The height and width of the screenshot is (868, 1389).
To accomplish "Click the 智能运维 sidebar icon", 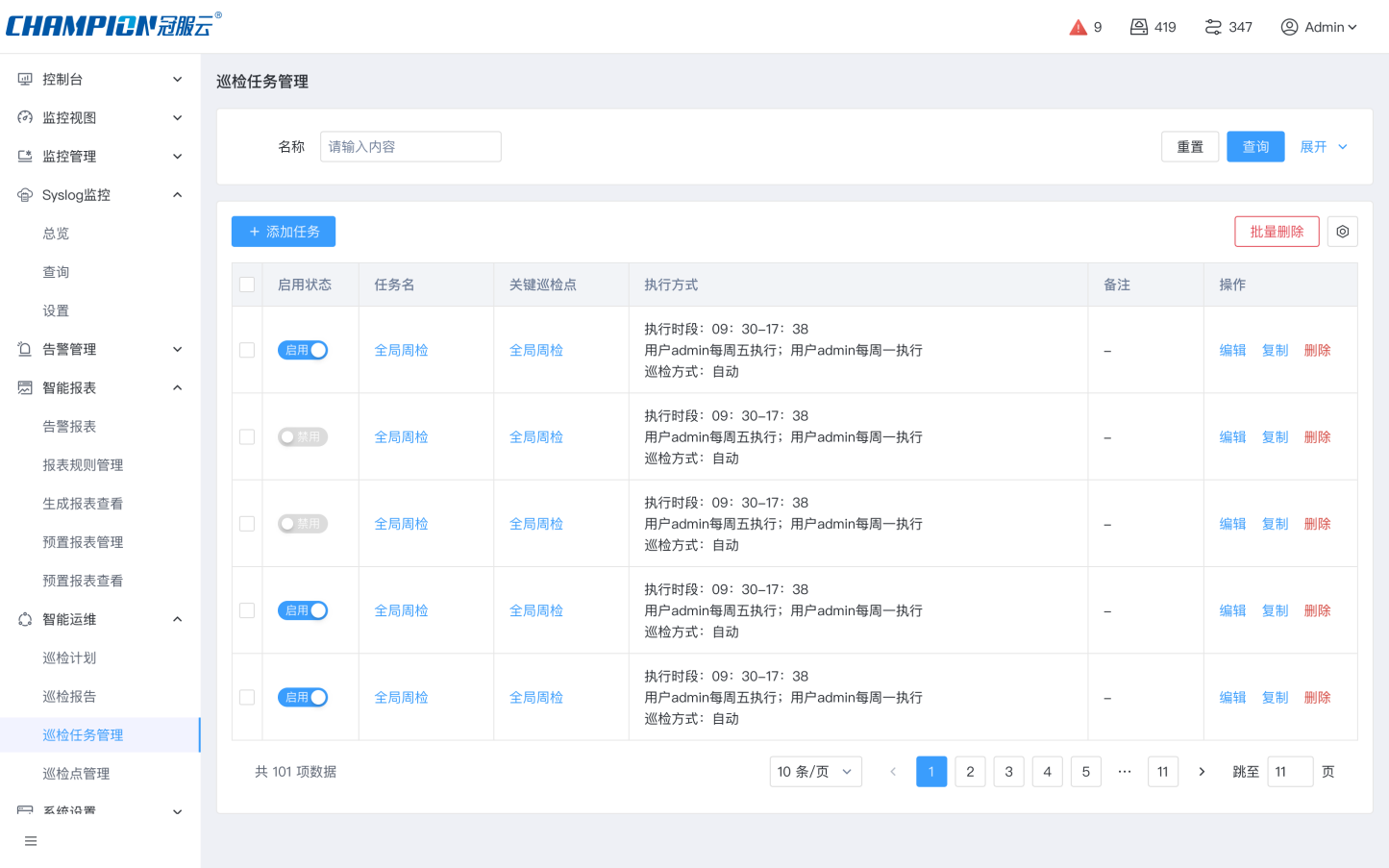I will (x=25, y=619).
